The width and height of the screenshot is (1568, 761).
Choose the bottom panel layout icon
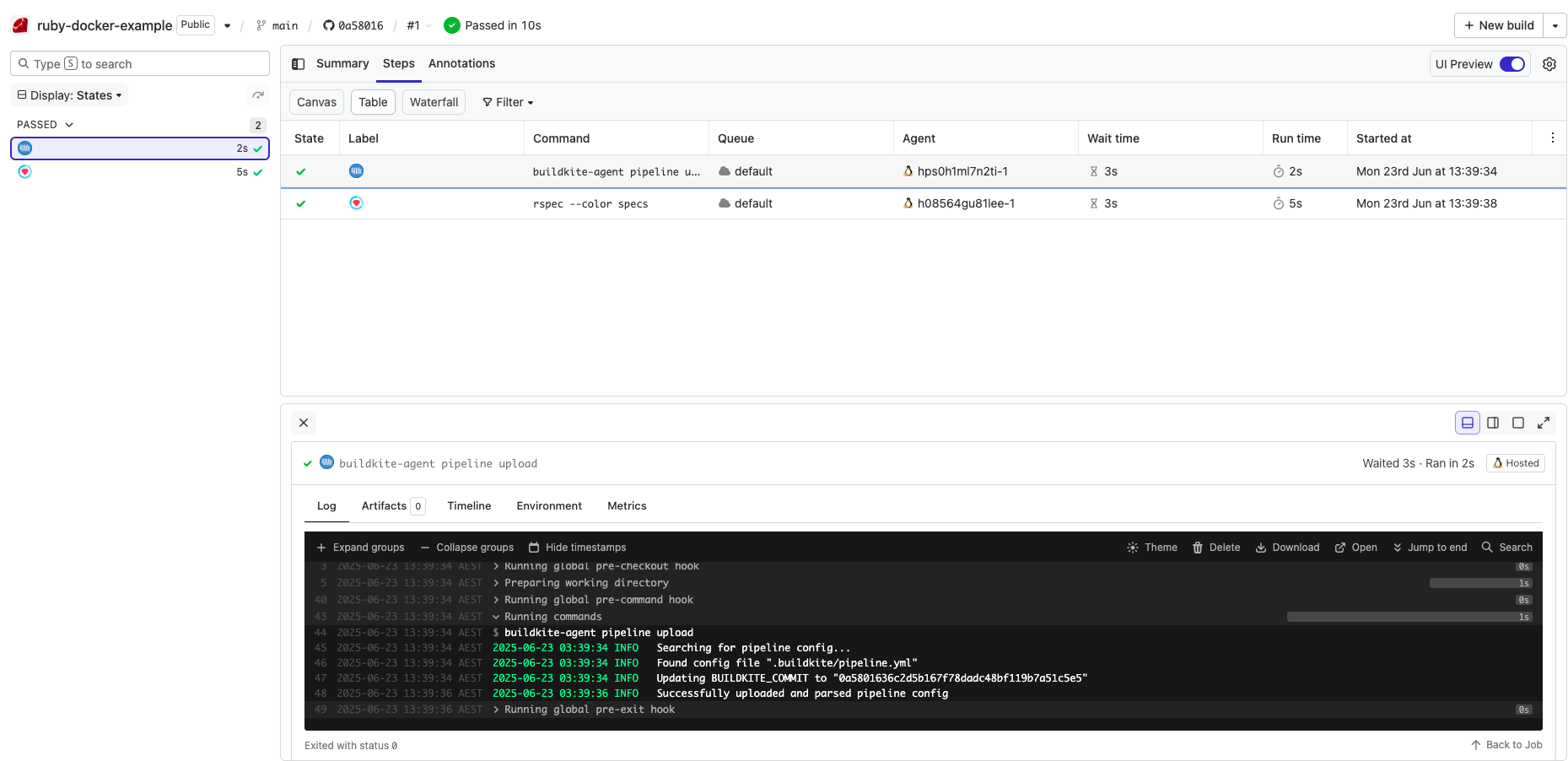1468,423
